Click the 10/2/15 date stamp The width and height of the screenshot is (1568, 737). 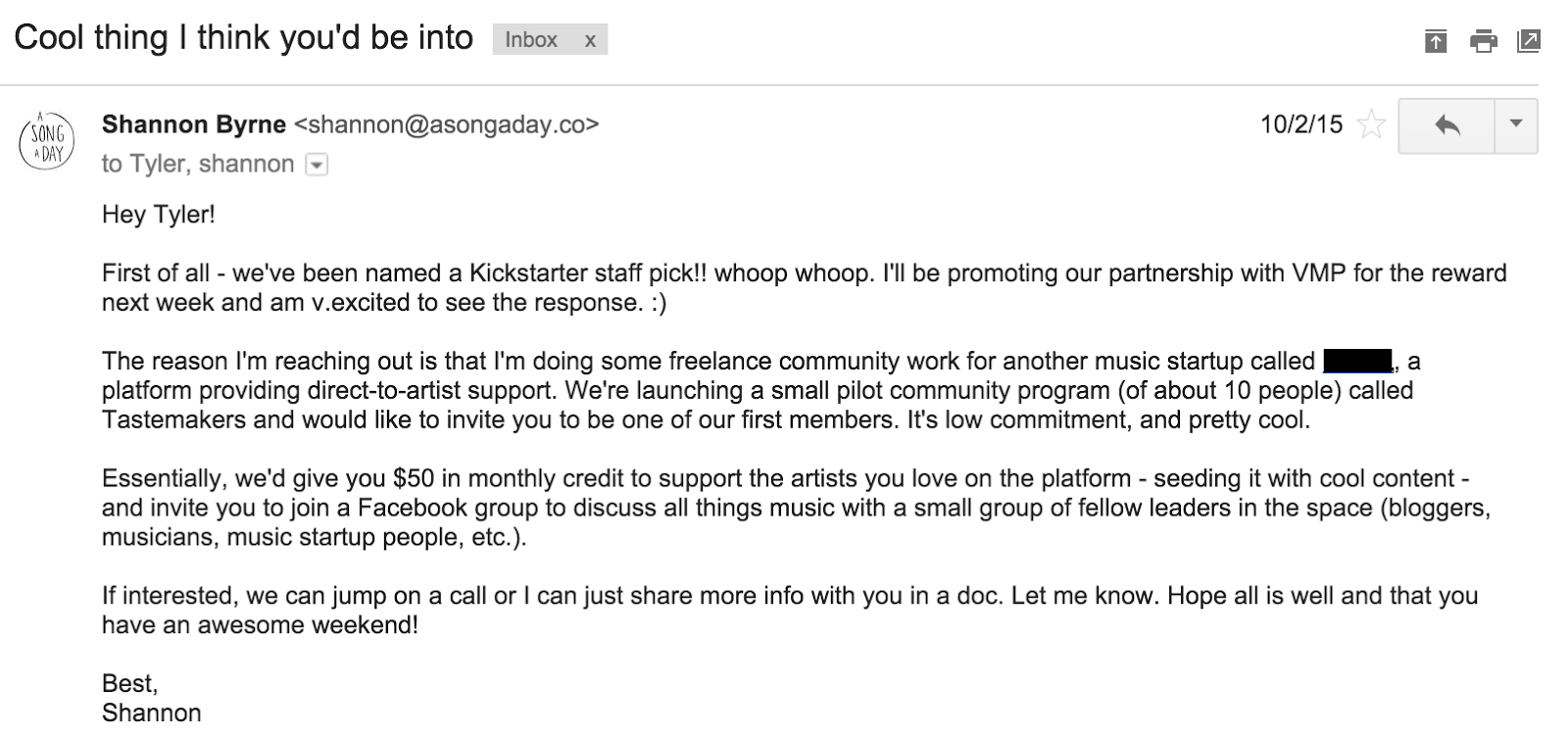point(1300,124)
